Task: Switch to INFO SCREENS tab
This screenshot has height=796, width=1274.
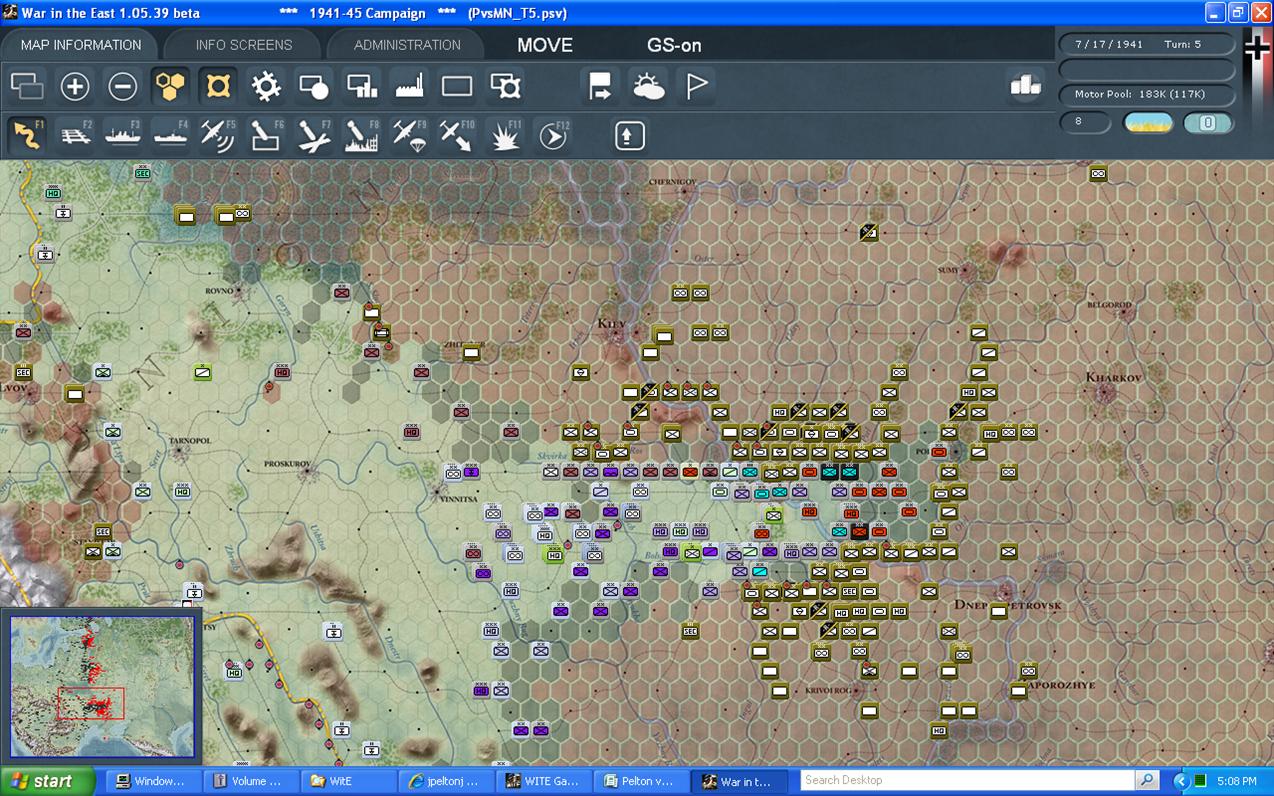Action: (244, 45)
